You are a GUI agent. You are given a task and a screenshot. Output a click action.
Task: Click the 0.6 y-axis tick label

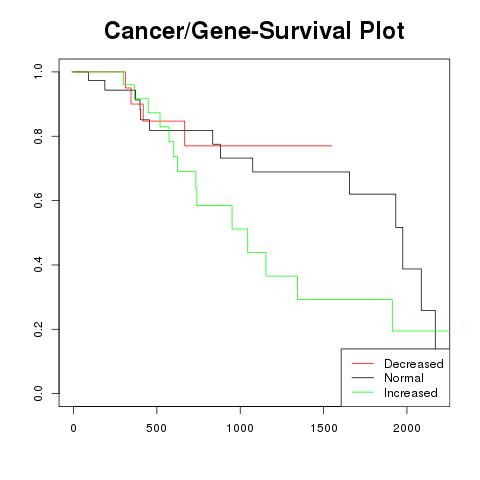(x=38, y=200)
